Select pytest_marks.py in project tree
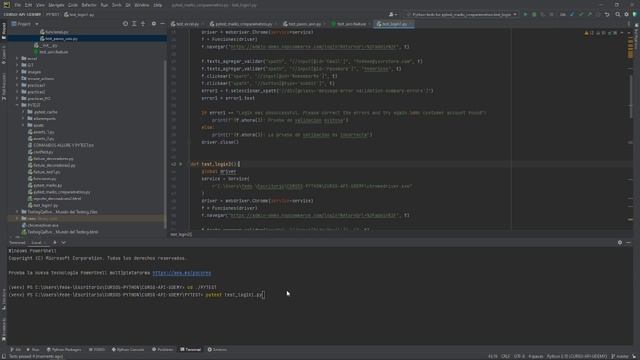Viewport: 640px width, 360px height. (45, 185)
